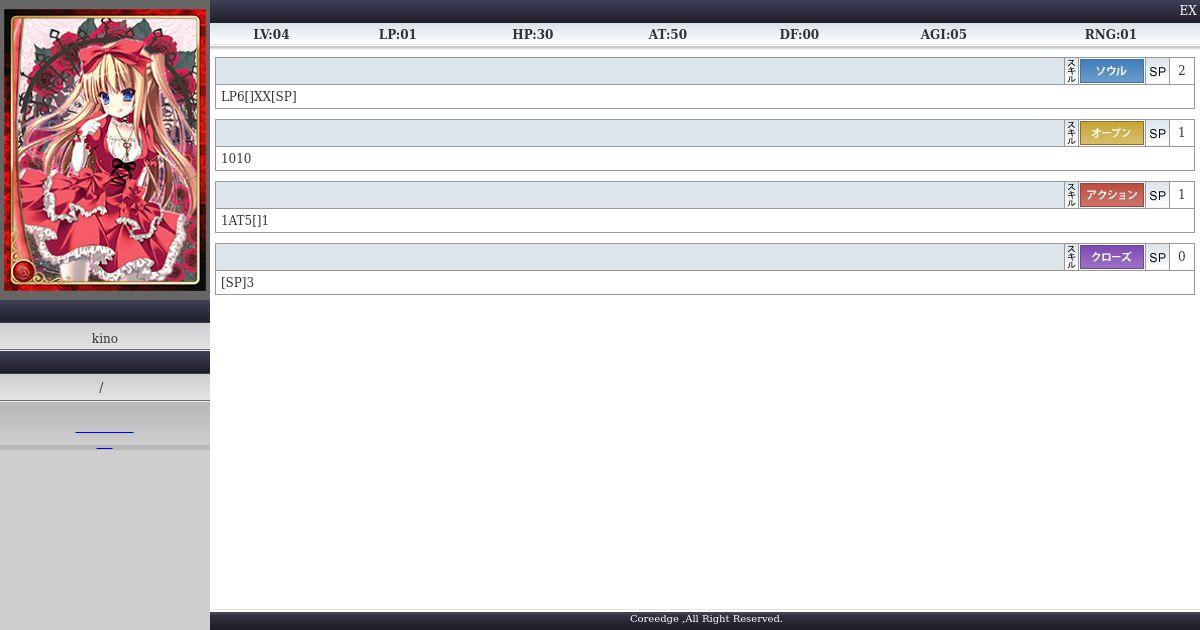Screen dimensions: 1200x630
Task: Click the スキル label beside クローズ
Action: point(1071,257)
